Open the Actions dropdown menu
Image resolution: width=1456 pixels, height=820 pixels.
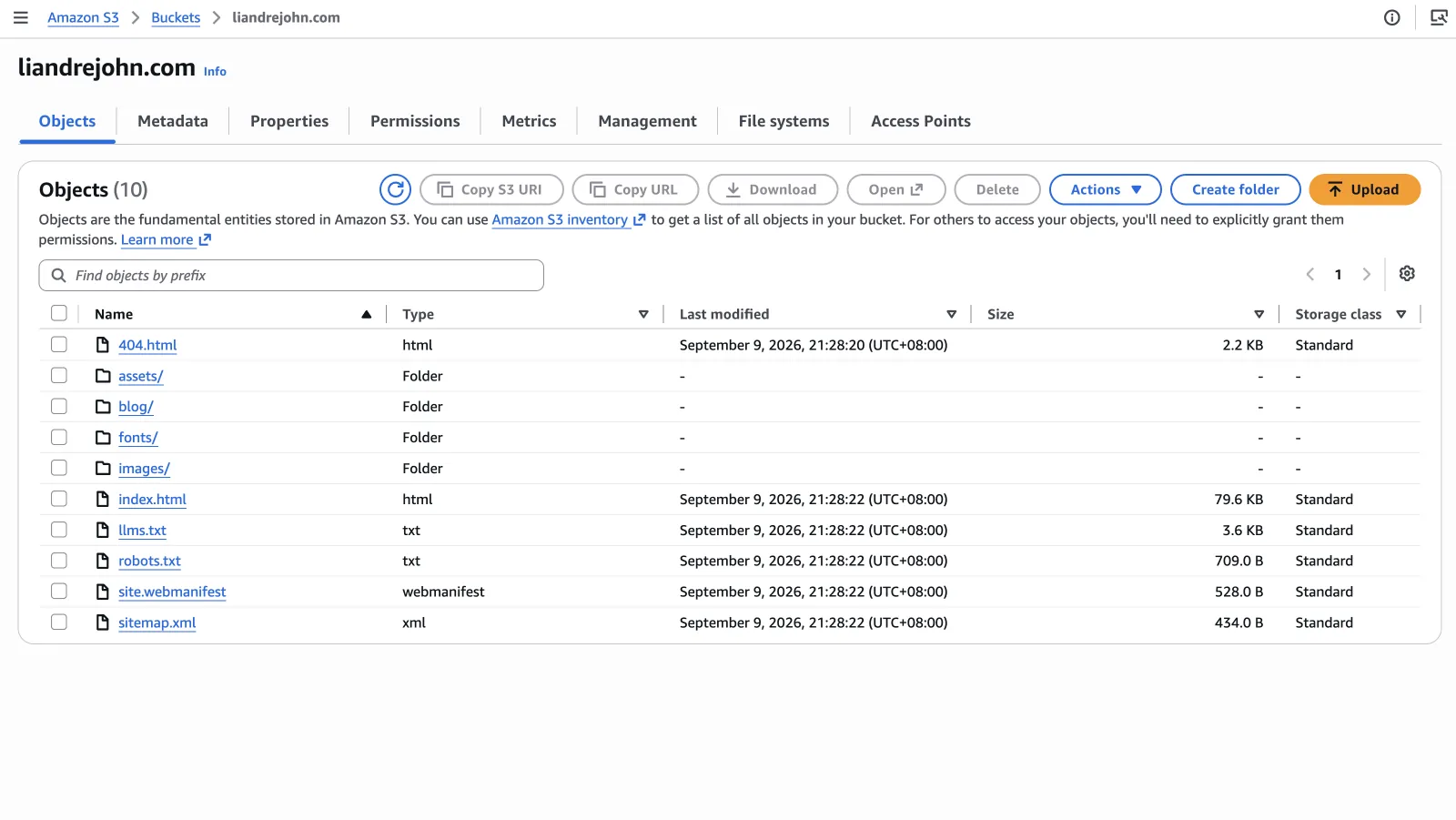[1106, 189]
